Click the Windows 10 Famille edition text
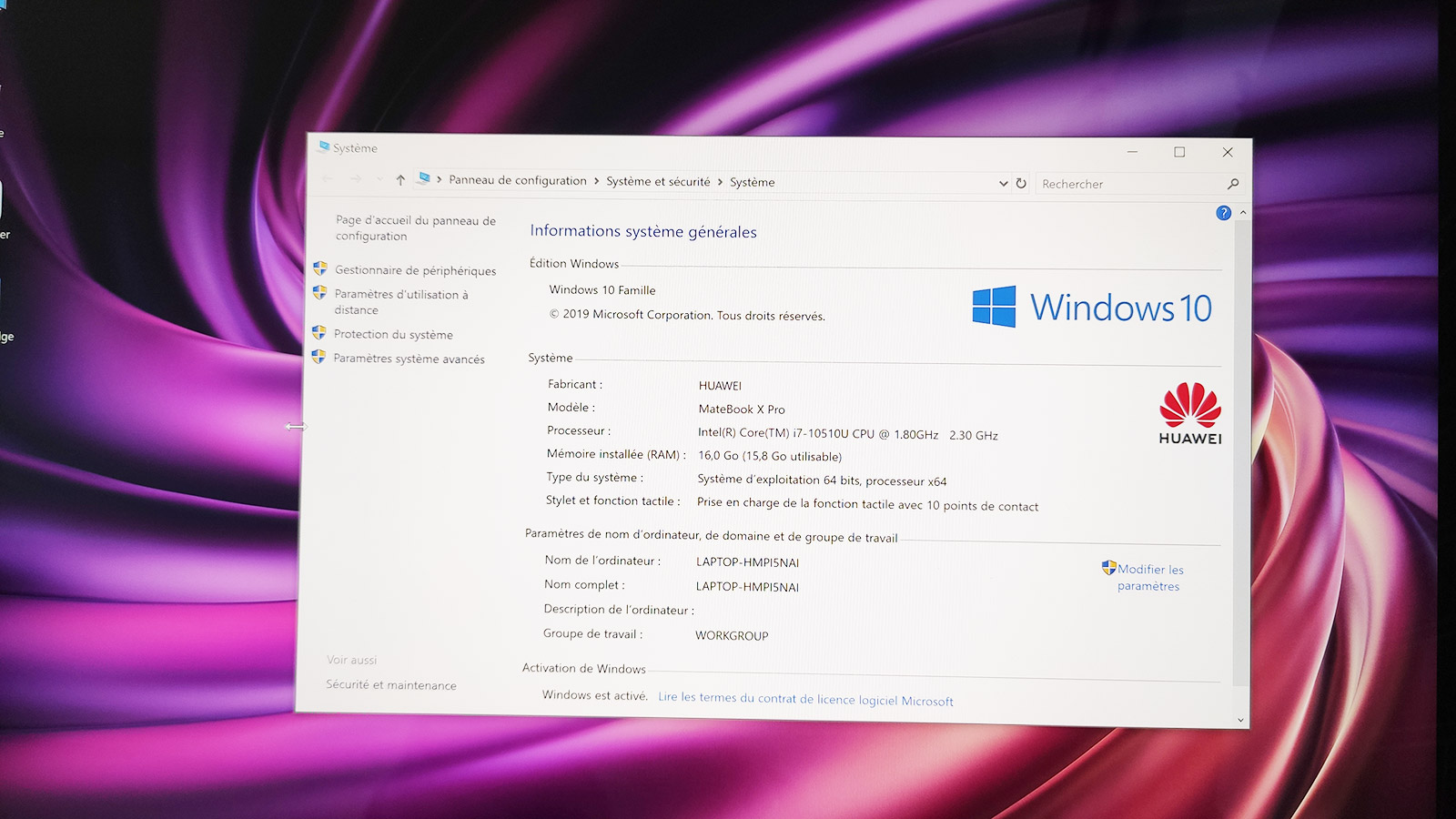This screenshot has height=819, width=1456. (x=602, y=289)
